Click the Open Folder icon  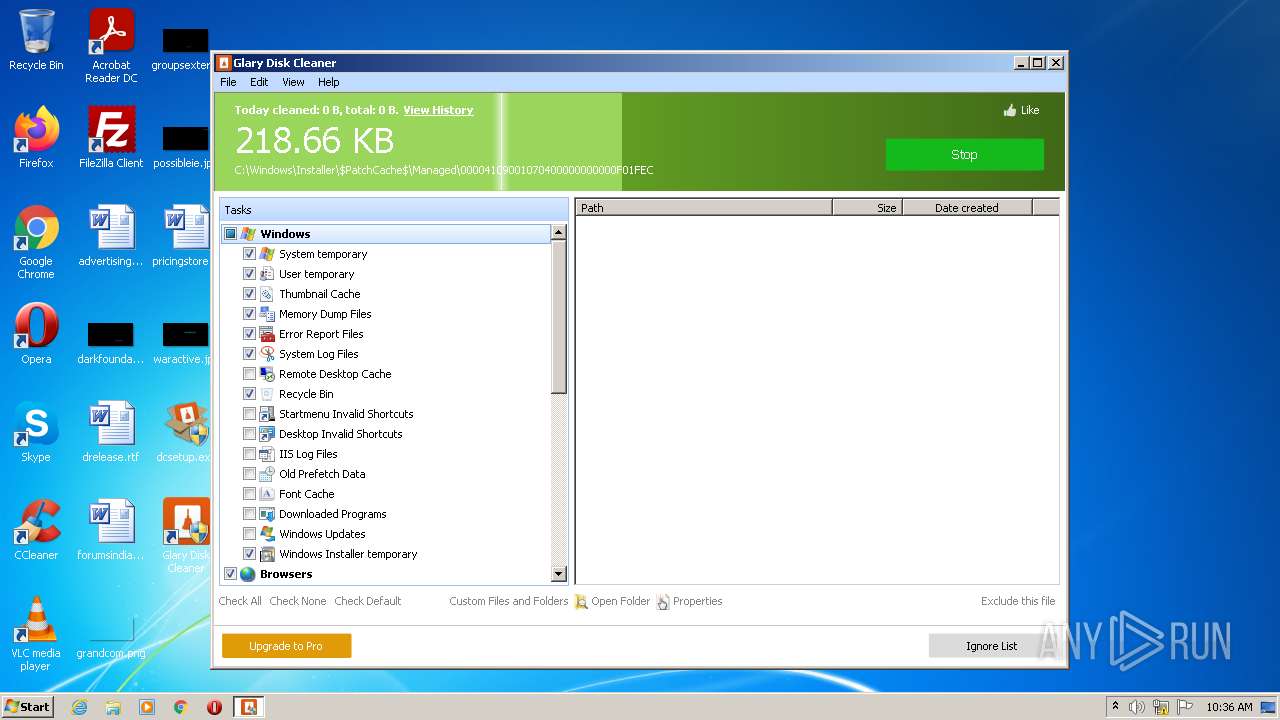[581, 602]
